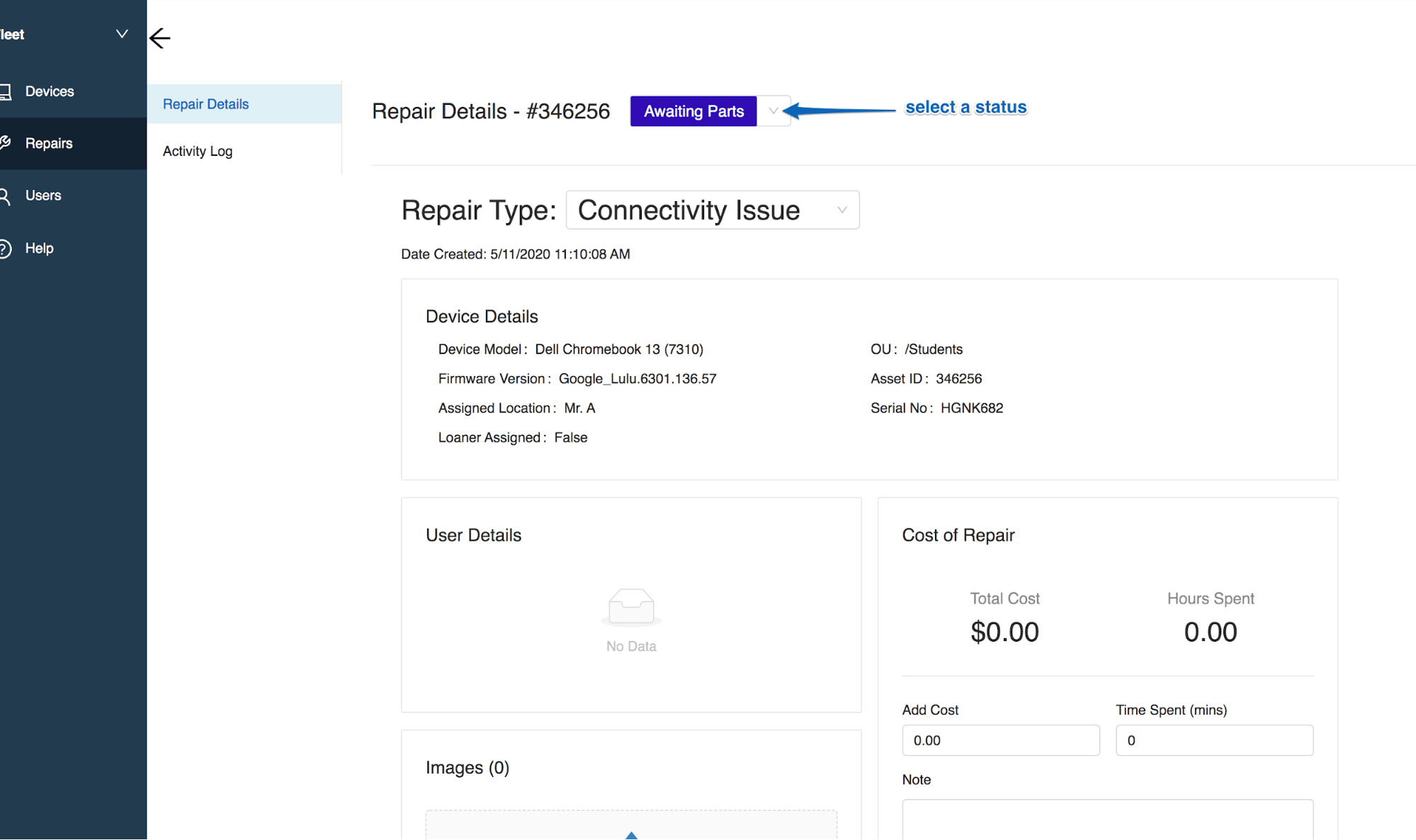Screen dimensions: 1416x840
Task: Click the Time Spent (mins) input field
Action: (1215, 740)
